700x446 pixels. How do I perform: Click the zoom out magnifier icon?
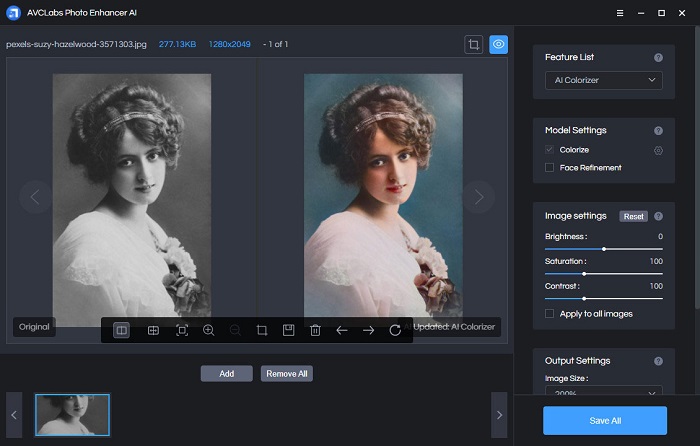point(235,330)
